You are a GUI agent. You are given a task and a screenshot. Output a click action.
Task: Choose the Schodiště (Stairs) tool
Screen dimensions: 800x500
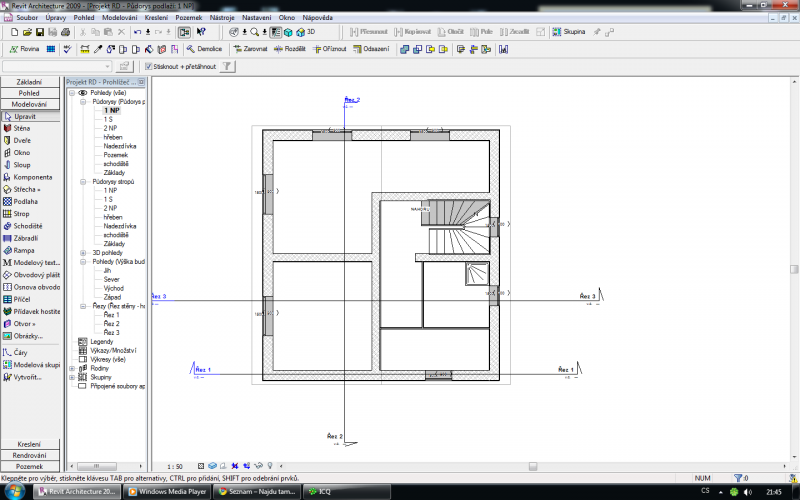[x=28, y=226]
